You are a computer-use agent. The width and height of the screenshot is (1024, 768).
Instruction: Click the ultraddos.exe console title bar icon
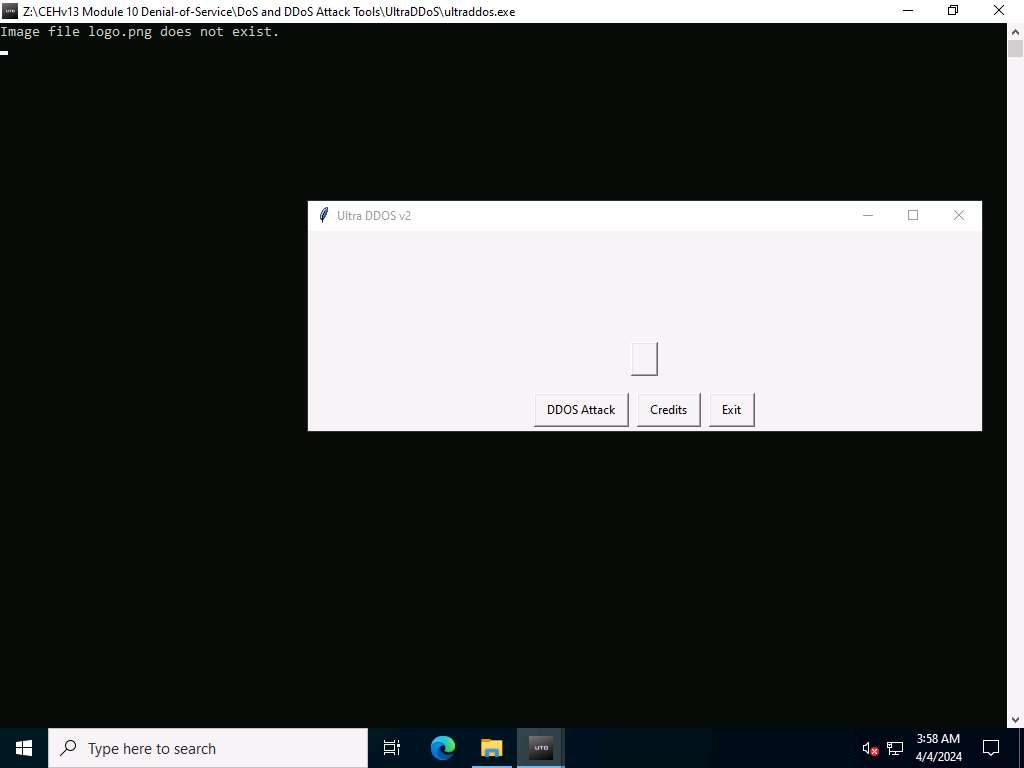(x=10, y=11)
